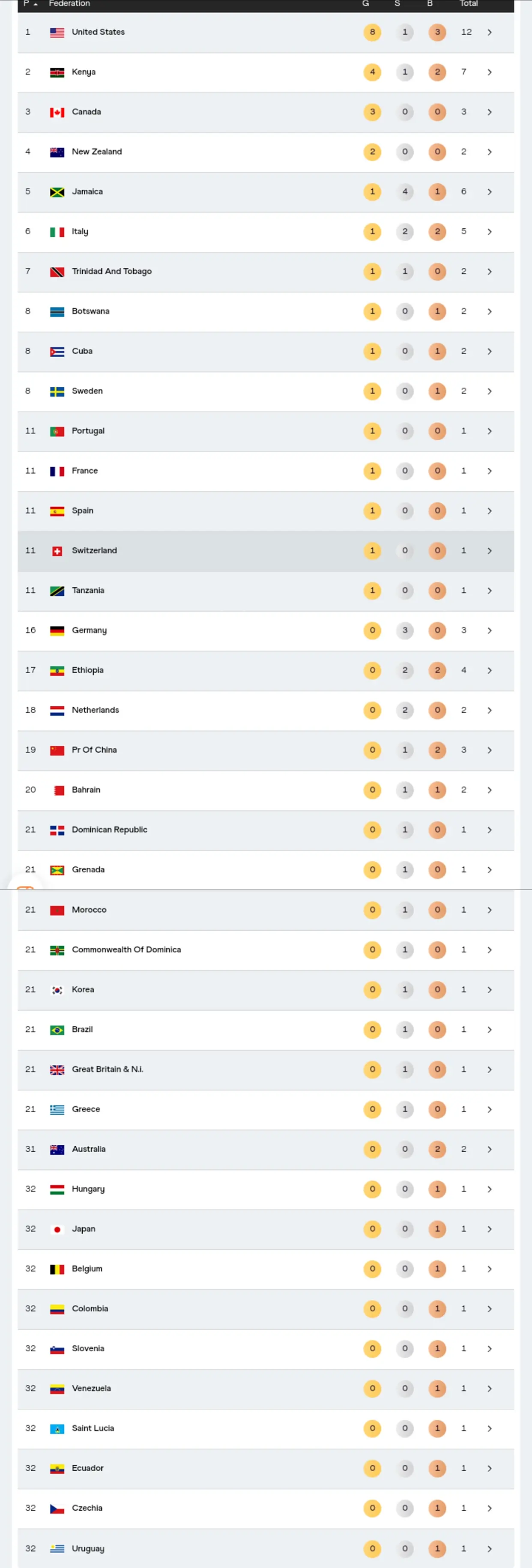
Task: Click the Jamaica flag icon
Action: (57, 192)
